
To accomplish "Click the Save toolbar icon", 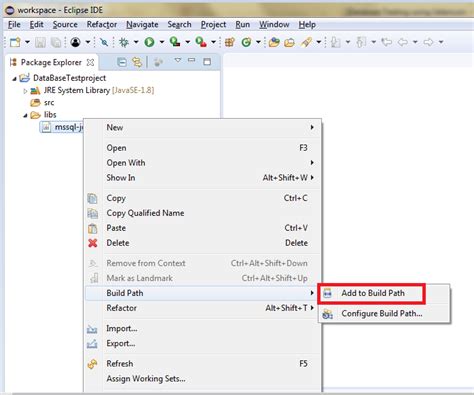I will click(x=40, y=42).
